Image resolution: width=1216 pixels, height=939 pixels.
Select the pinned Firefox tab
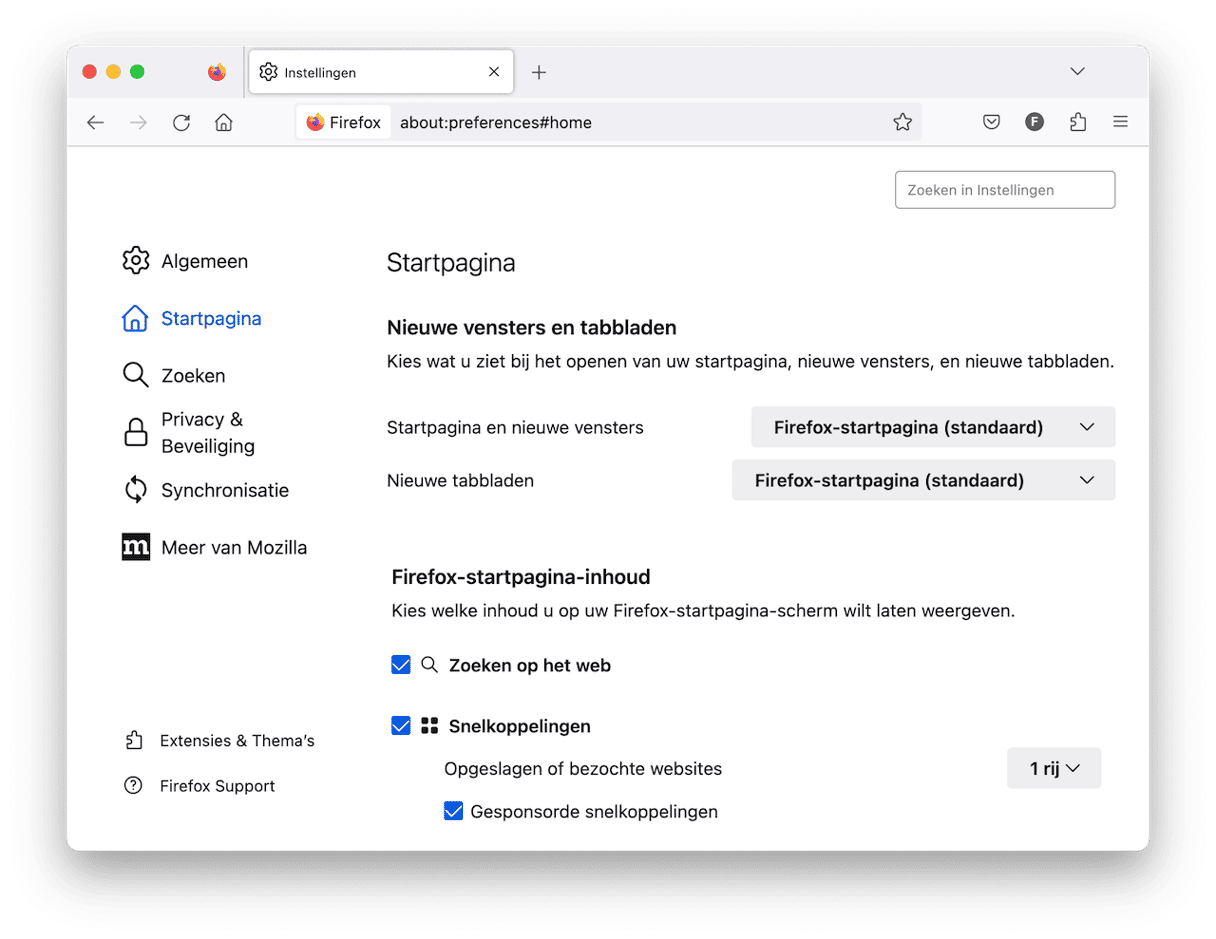pos(217,72)
